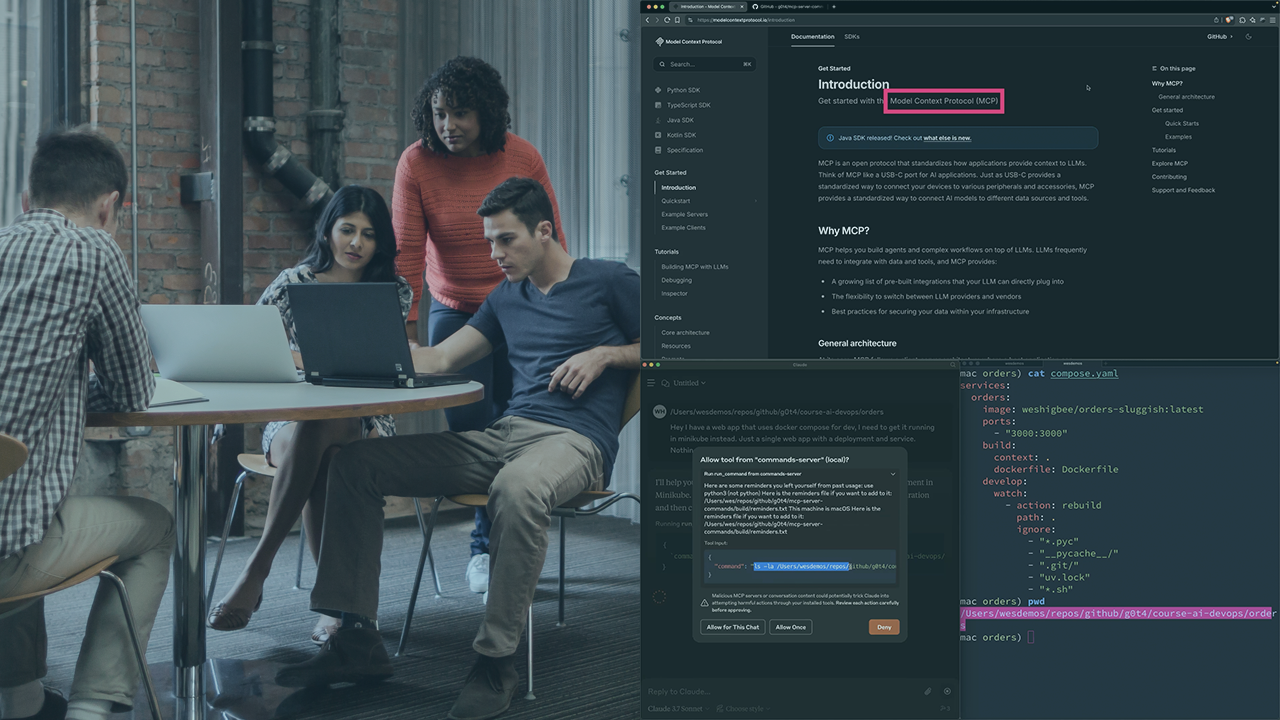This screenshot has height=720, width=1280.
Task: Open the Python SDK sidebar link
Action: tap(683, 90)
